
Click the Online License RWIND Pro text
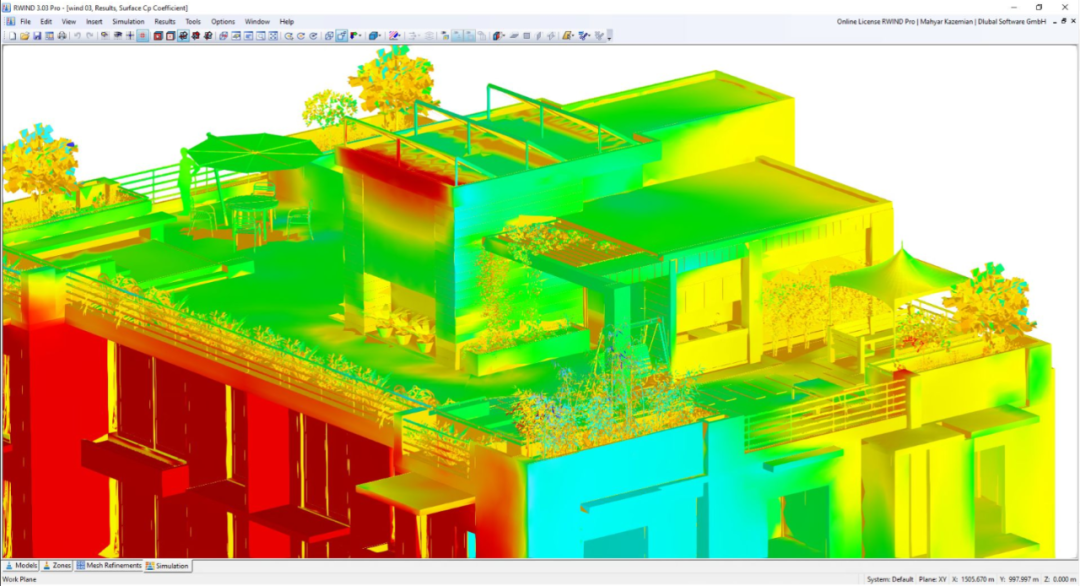(x=876, y=22)
